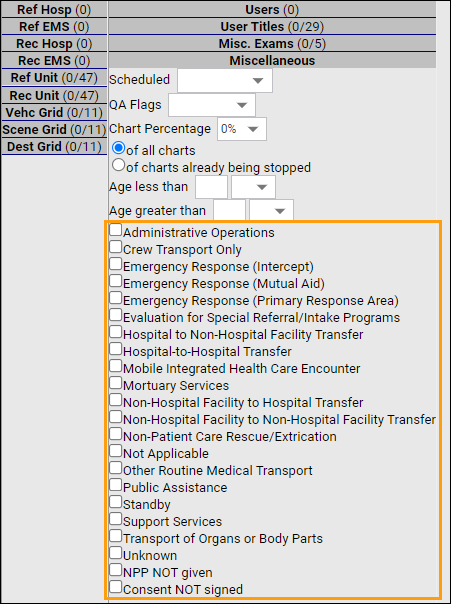Choose 'of charts already being stopped' radio

pyautogui.click(x=118, y=165)
